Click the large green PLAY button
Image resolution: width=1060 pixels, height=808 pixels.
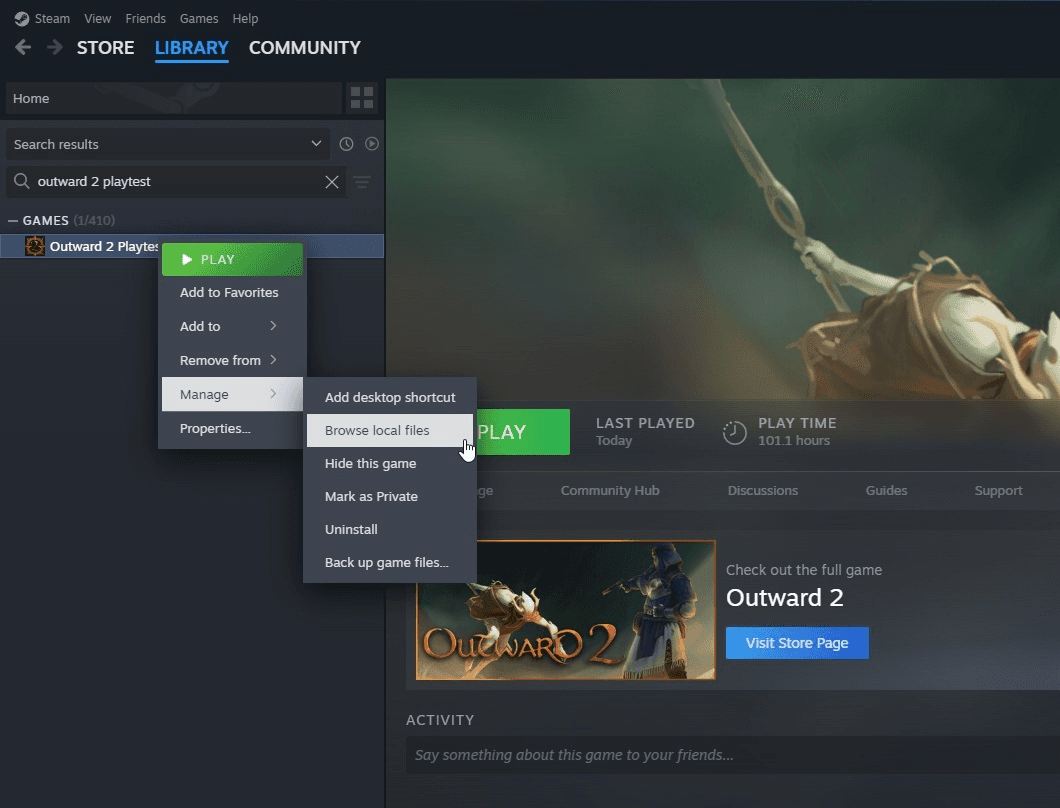point(523,432)
